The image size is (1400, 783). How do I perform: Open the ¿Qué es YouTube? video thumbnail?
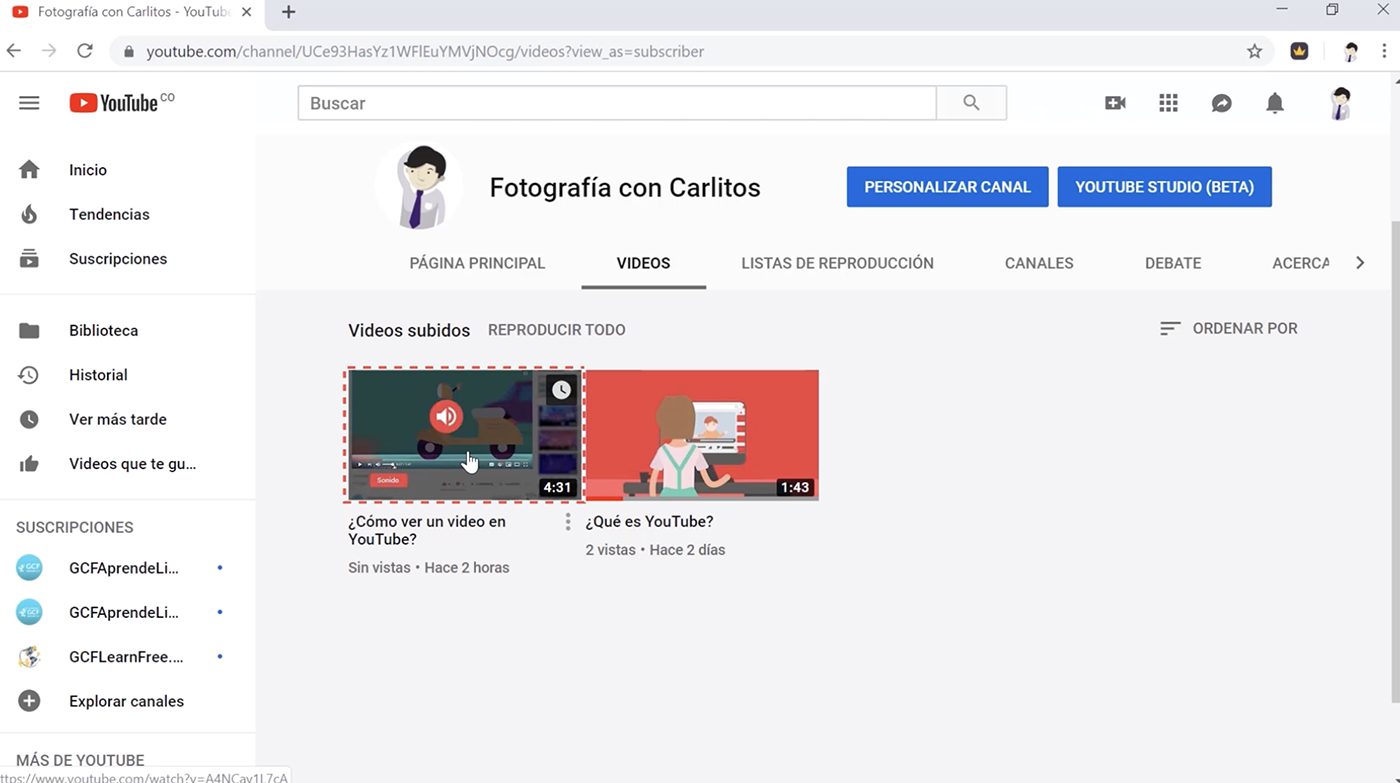(x=702, y=435)
